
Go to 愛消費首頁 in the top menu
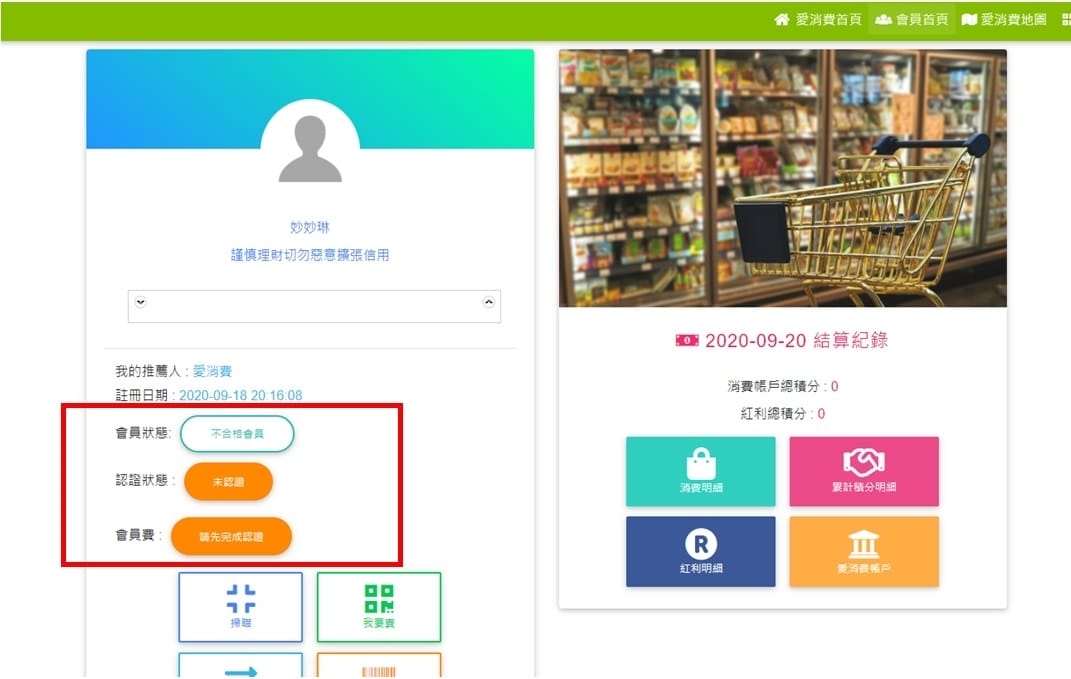818,20
